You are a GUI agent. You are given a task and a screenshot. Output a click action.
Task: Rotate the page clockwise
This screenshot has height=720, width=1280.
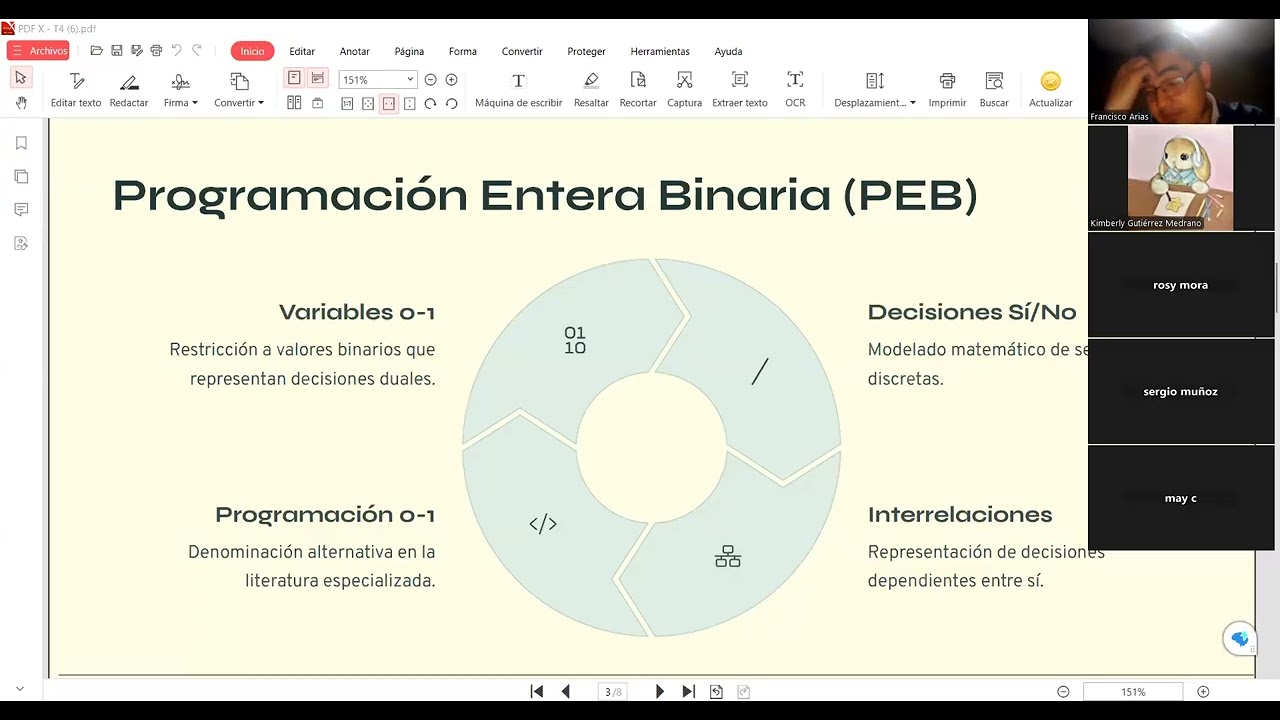(430, 104)
